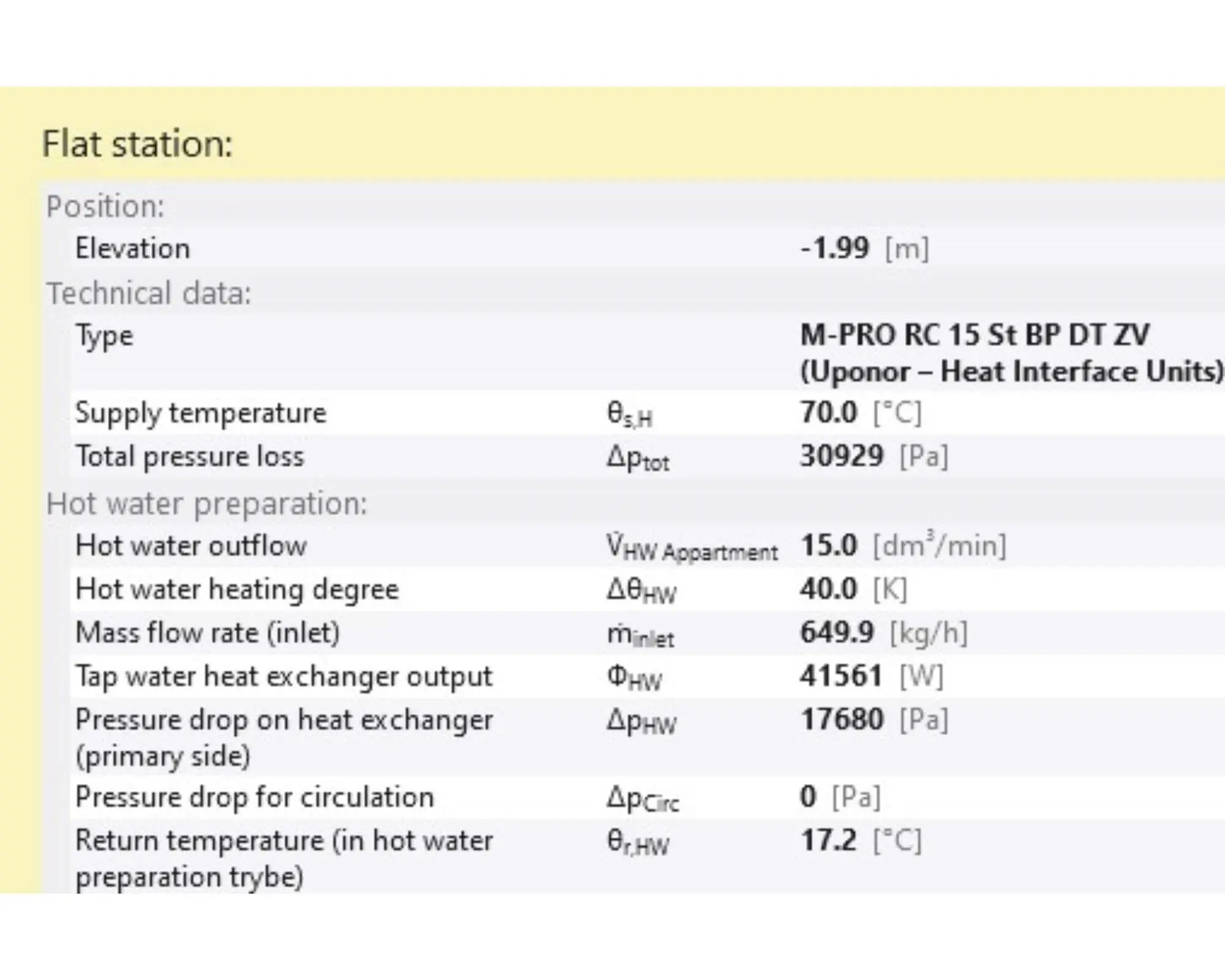
Task: Edit the Hot water heating degree 40.0
Action: [x=828, y=589]
